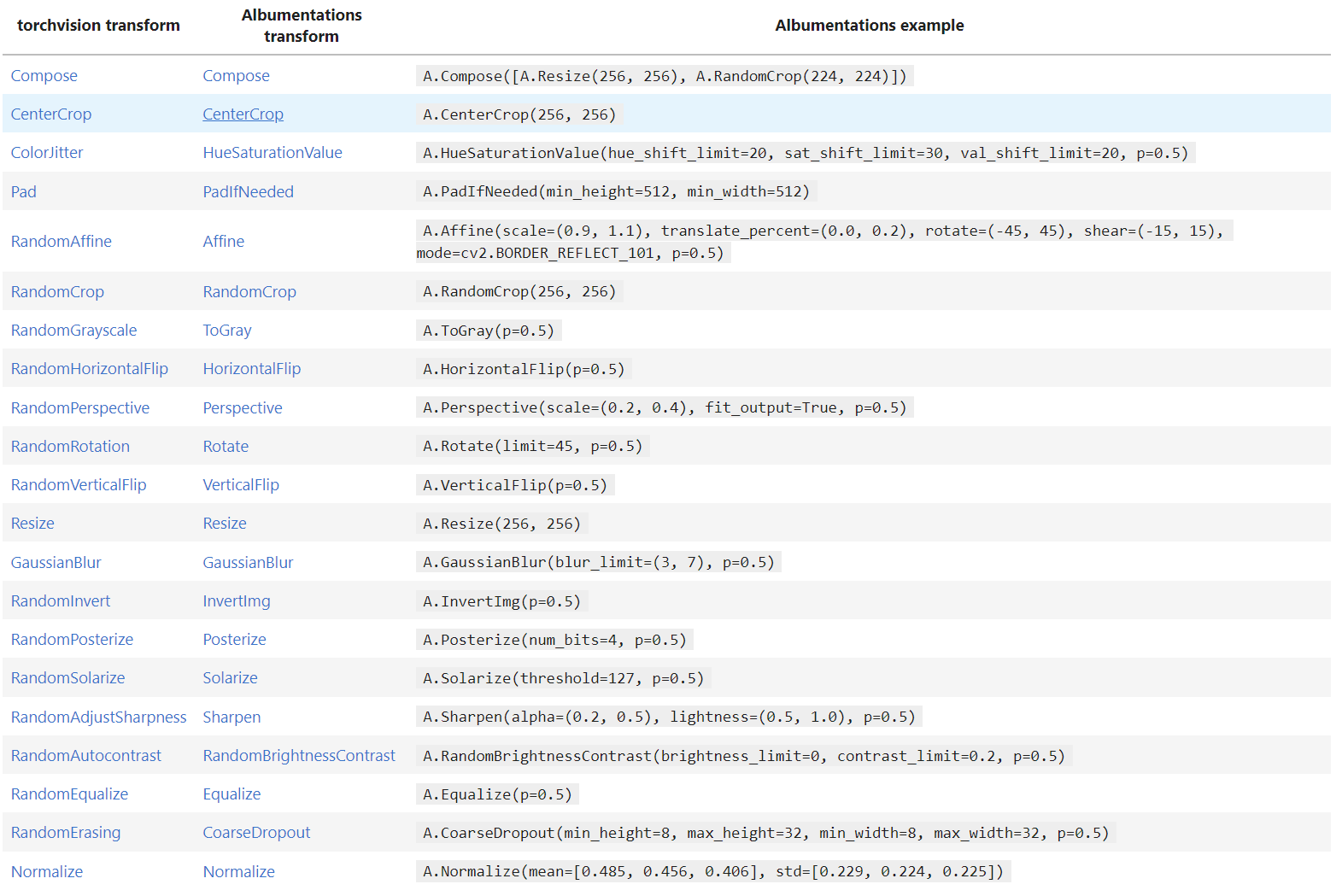Select the A.ToGray(p=0.5) code
Viewport: 1342px width, 896px height.
(489, 331)
